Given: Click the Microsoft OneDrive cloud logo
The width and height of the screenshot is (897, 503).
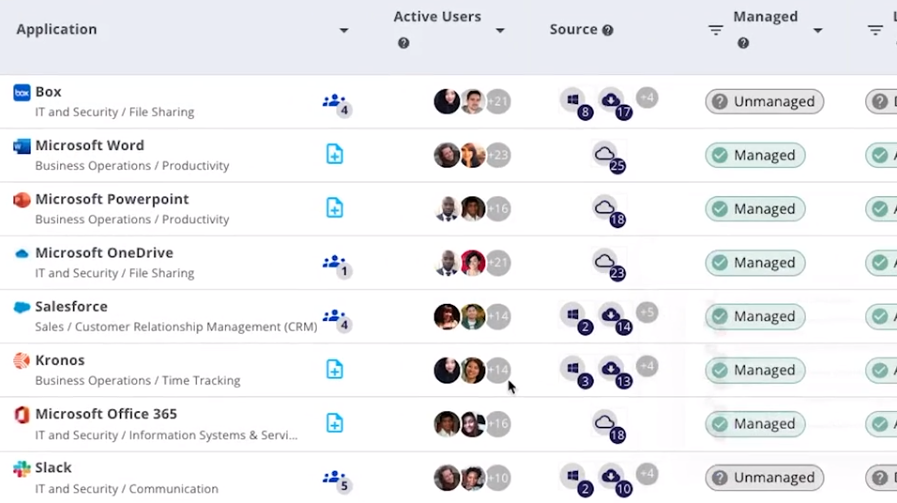Looking at the screenshot, I should (22, 254).
